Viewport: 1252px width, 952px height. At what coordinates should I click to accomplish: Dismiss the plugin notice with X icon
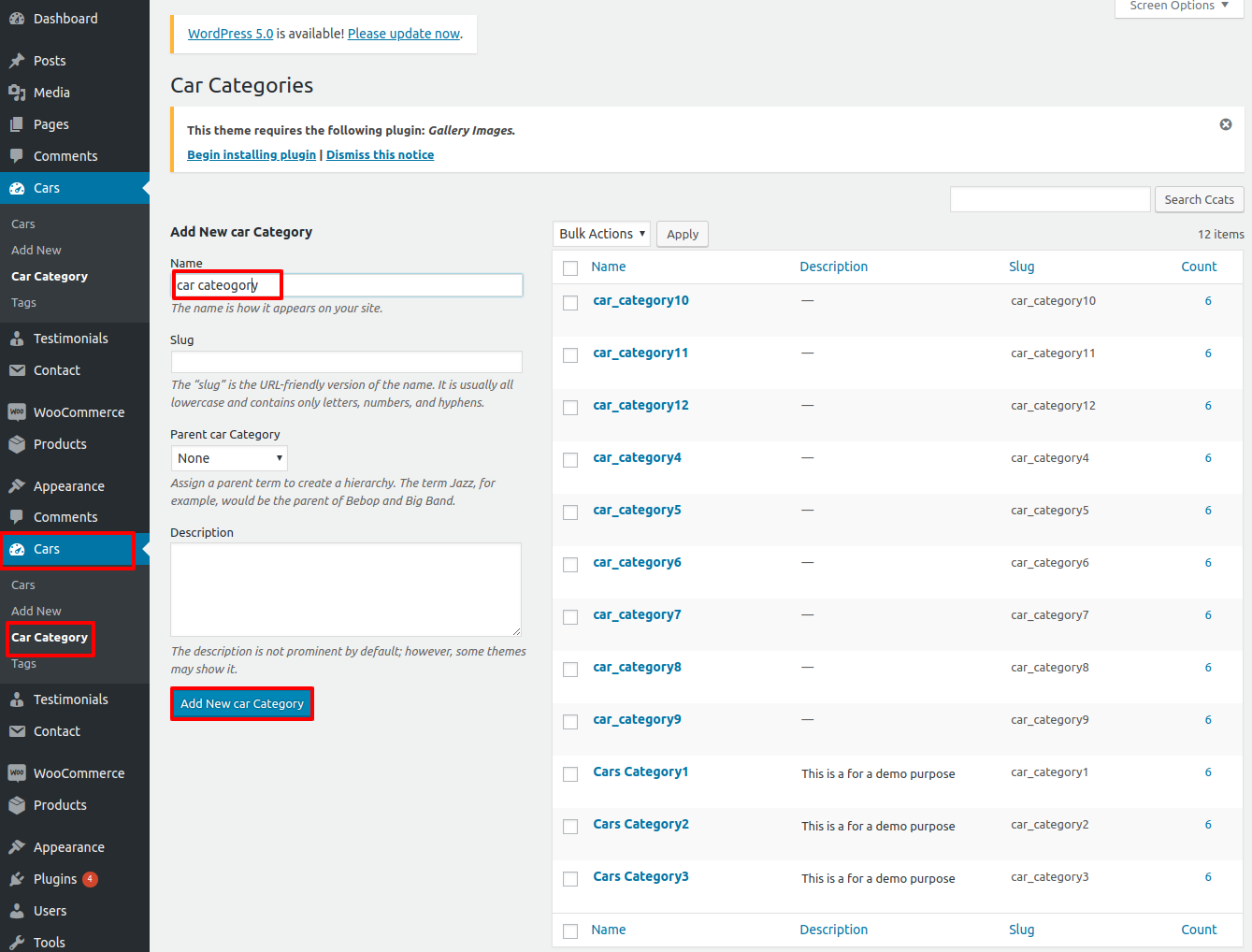click(1225, 124)
